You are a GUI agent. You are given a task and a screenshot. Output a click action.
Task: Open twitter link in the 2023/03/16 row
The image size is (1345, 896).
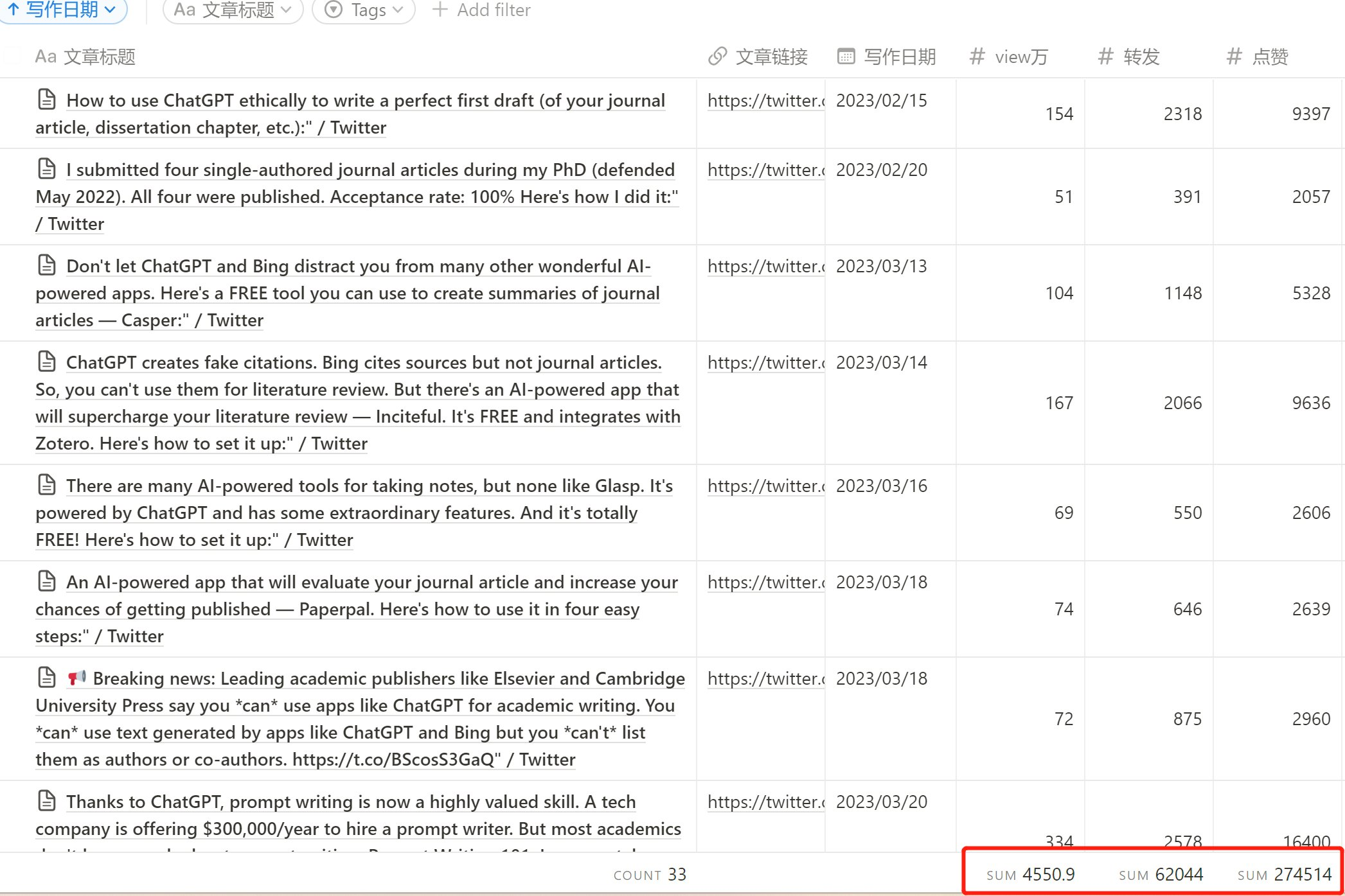tap(765, 486)
